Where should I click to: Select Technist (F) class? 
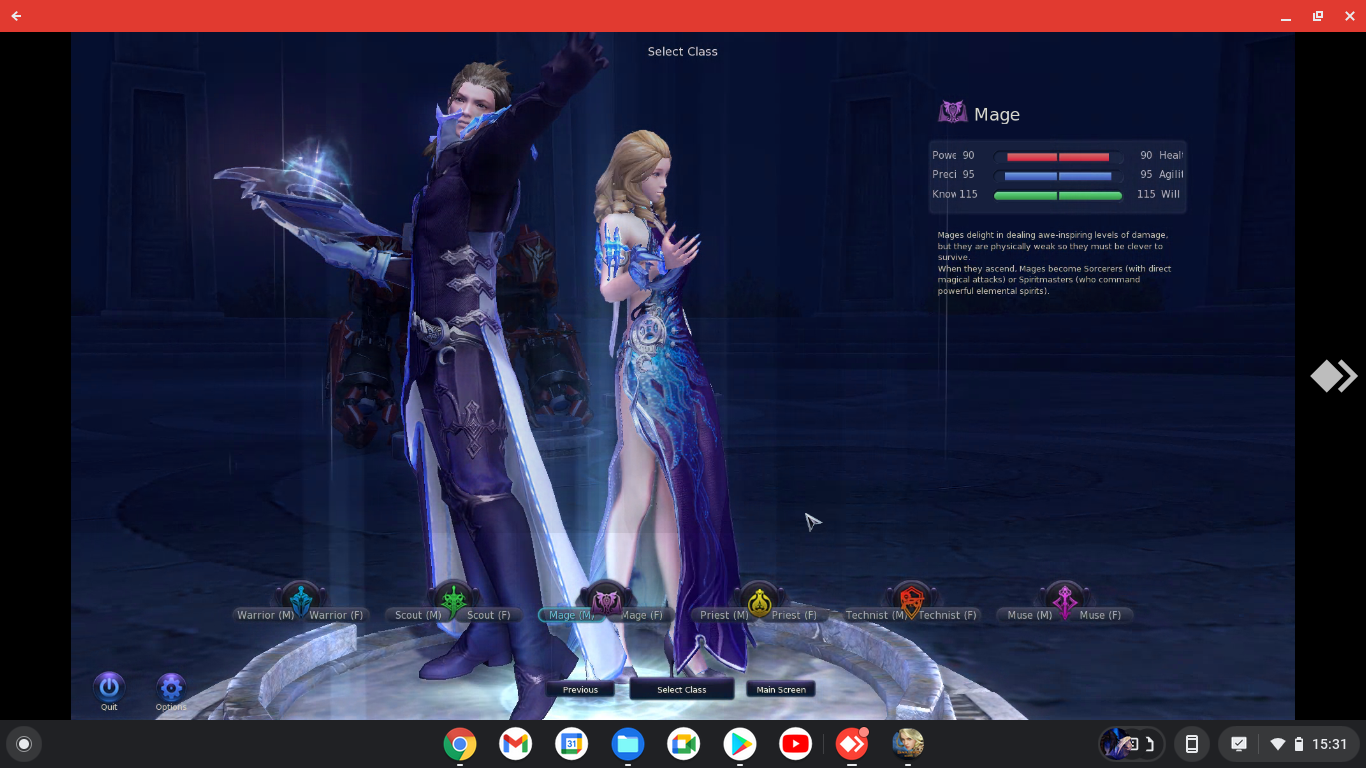(x=948, y=615)
